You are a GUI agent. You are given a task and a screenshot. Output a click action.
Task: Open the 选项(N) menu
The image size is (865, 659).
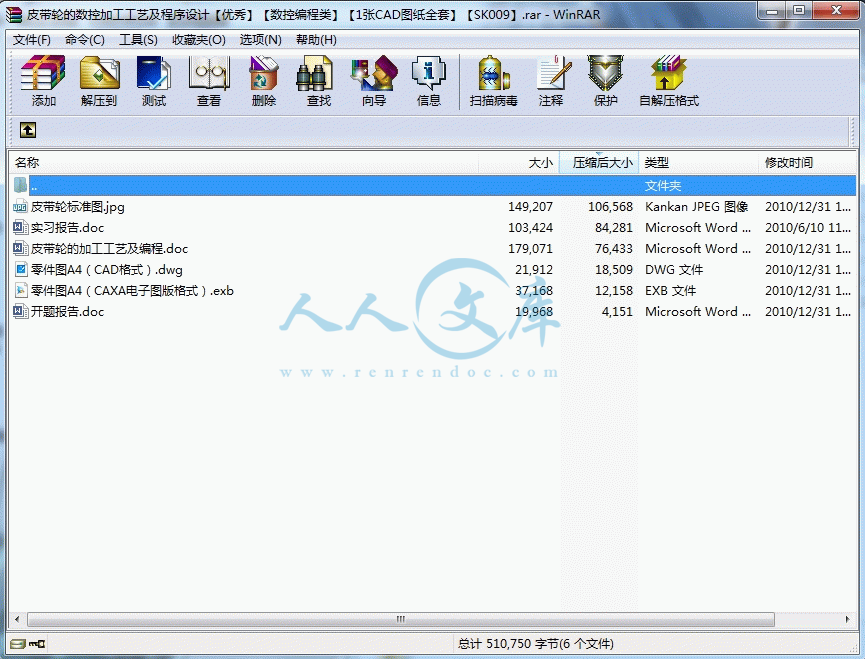coord(260,40)
